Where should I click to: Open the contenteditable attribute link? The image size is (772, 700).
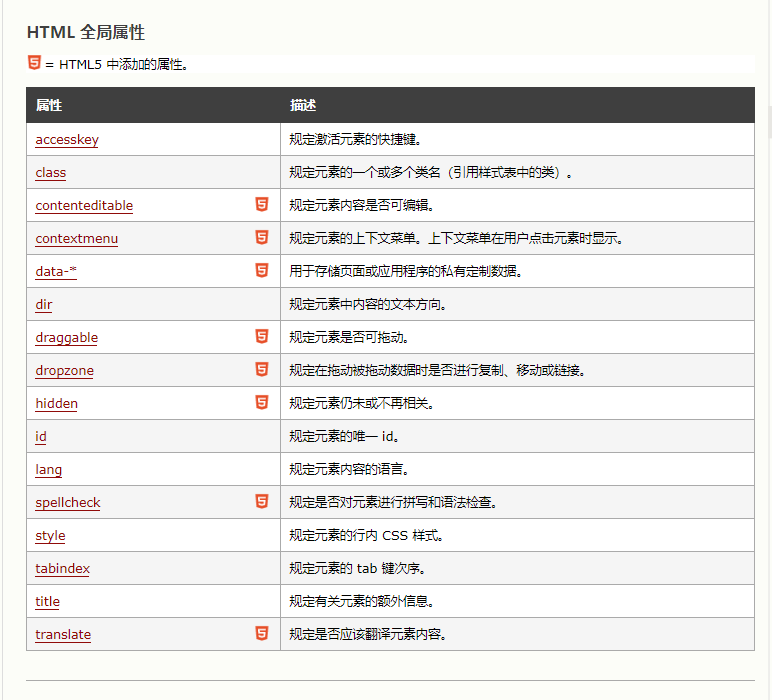(x=84, y=206)
